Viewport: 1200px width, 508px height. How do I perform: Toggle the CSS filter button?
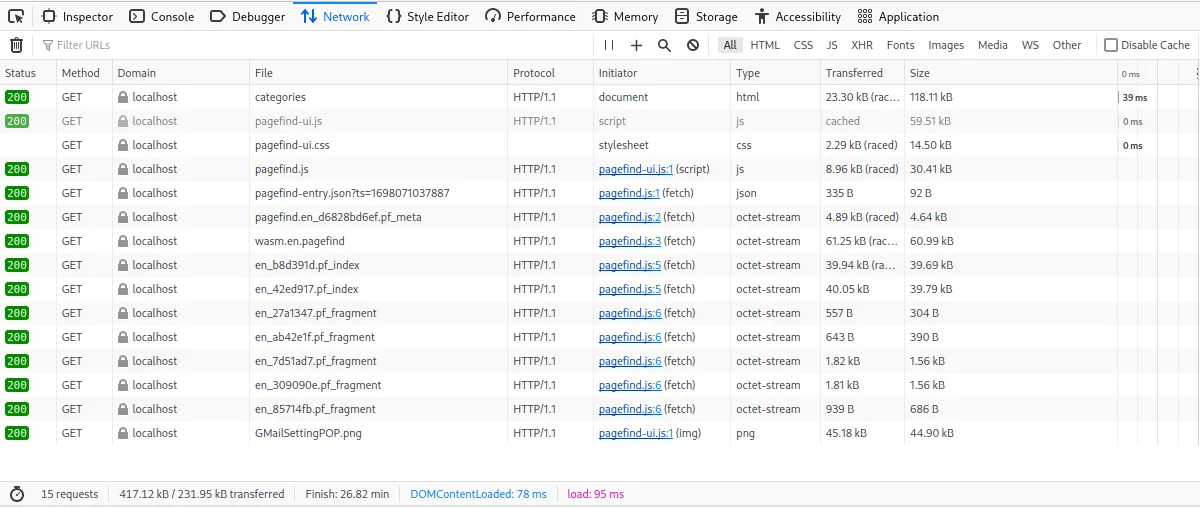[803, 45]
